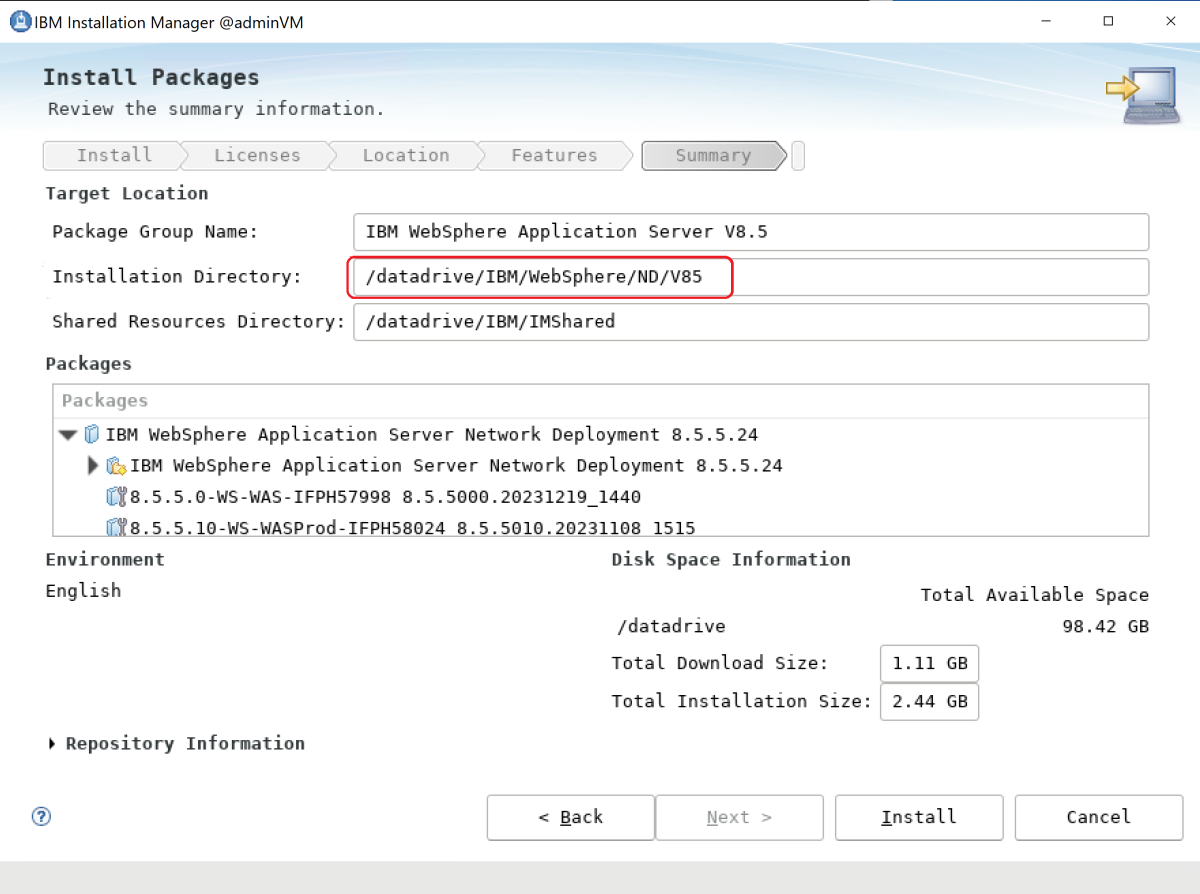Switch to the Licenses tab

(x=256, y=155)
